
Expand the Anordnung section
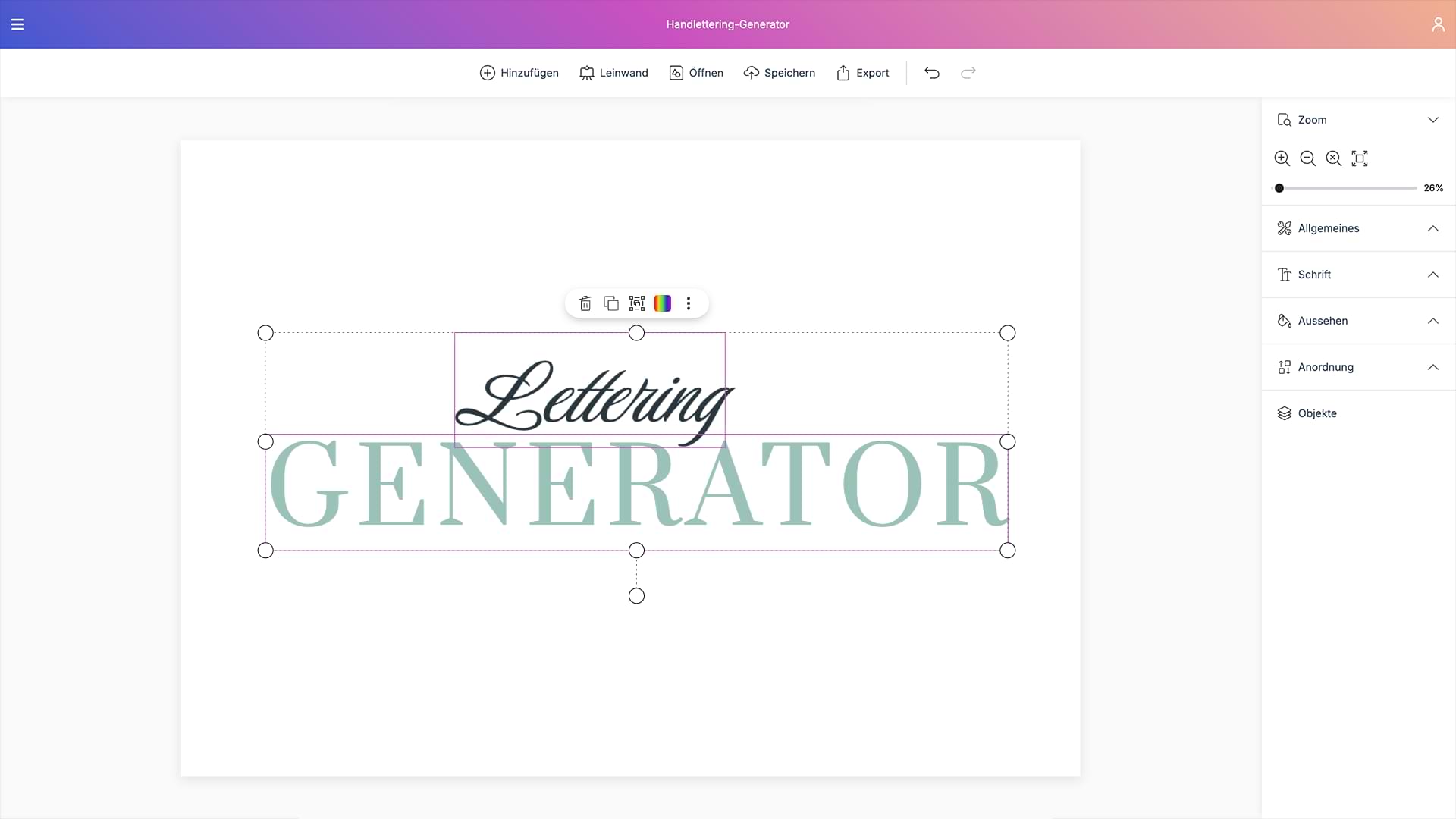point(1359,367)
